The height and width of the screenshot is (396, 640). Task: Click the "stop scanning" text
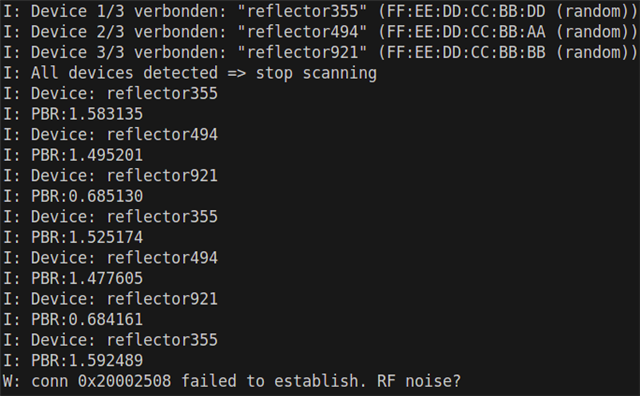coord(316,73)
